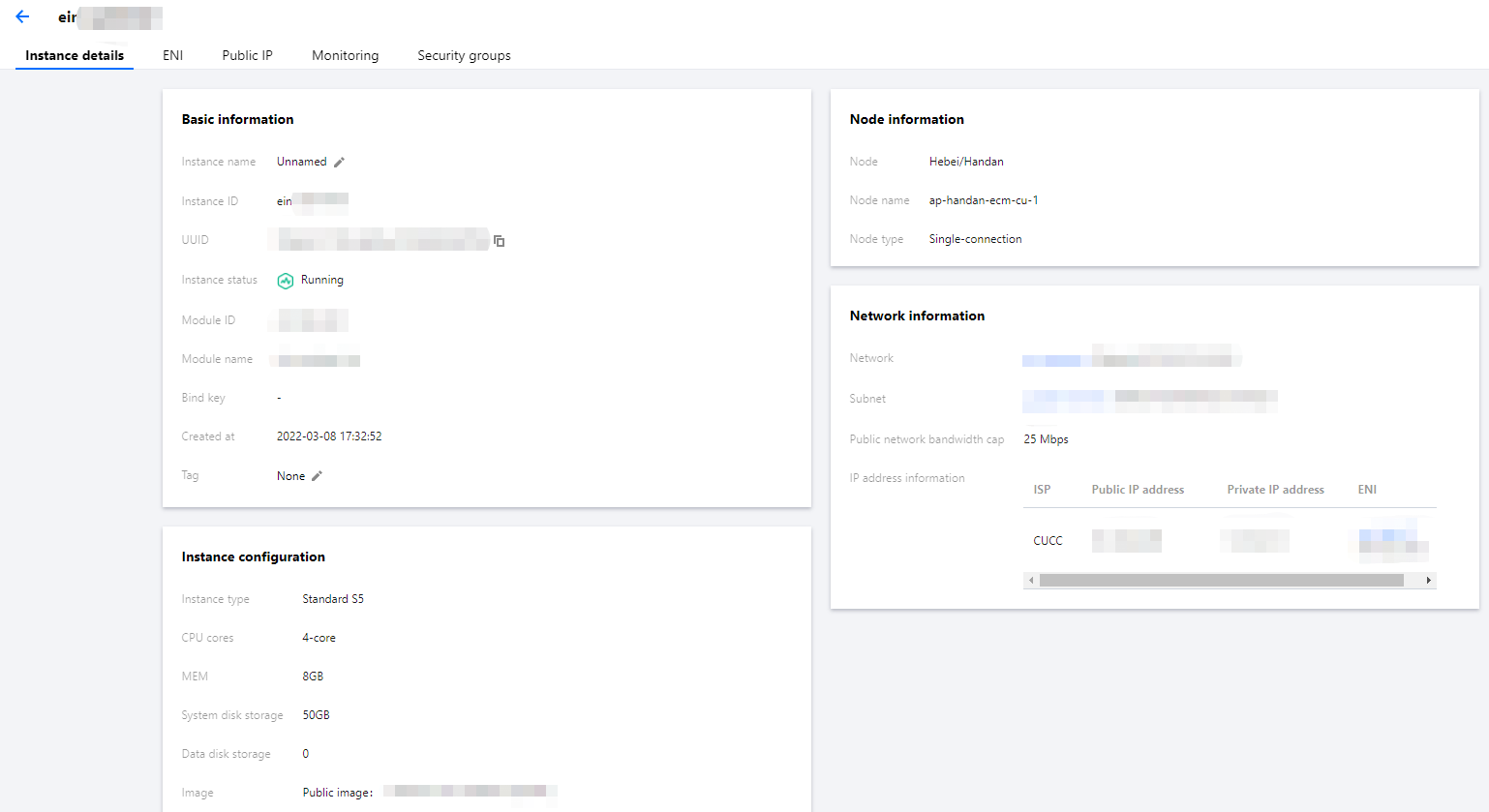
Task: Switch to the Instance details tab
Action: pos(75,55)
